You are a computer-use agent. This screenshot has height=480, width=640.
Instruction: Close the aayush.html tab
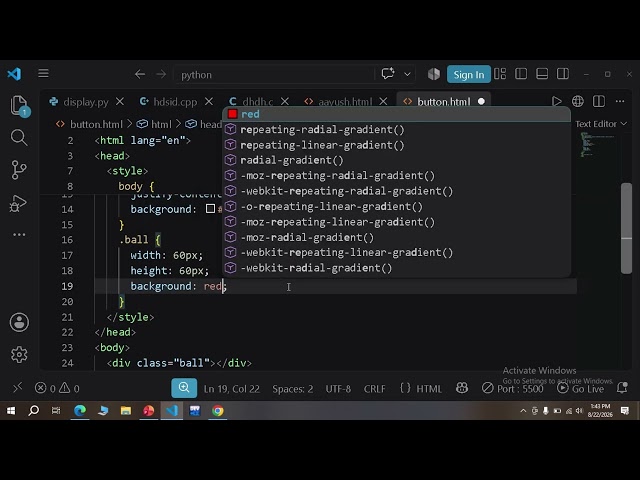[383, 101]
